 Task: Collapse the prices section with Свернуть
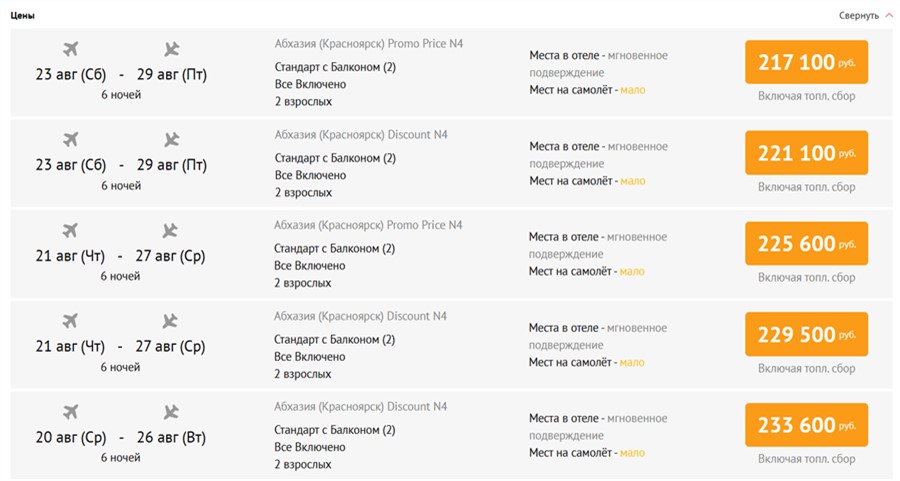click(x=858, y=16)
